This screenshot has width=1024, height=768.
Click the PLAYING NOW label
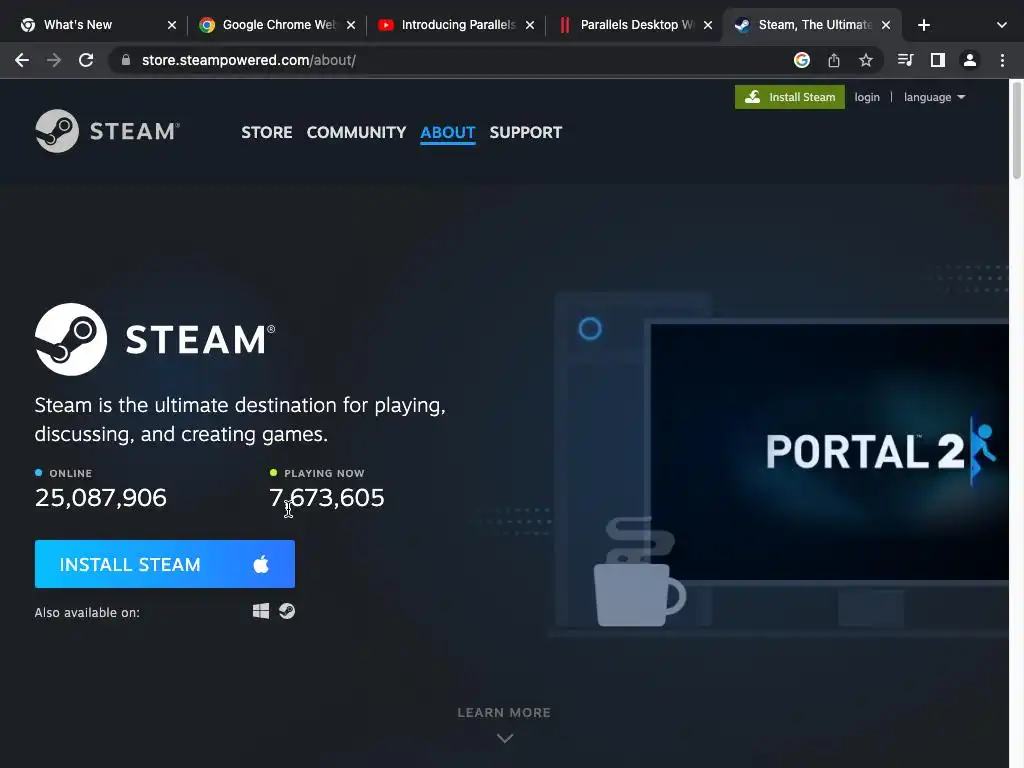tap(324, 473)
